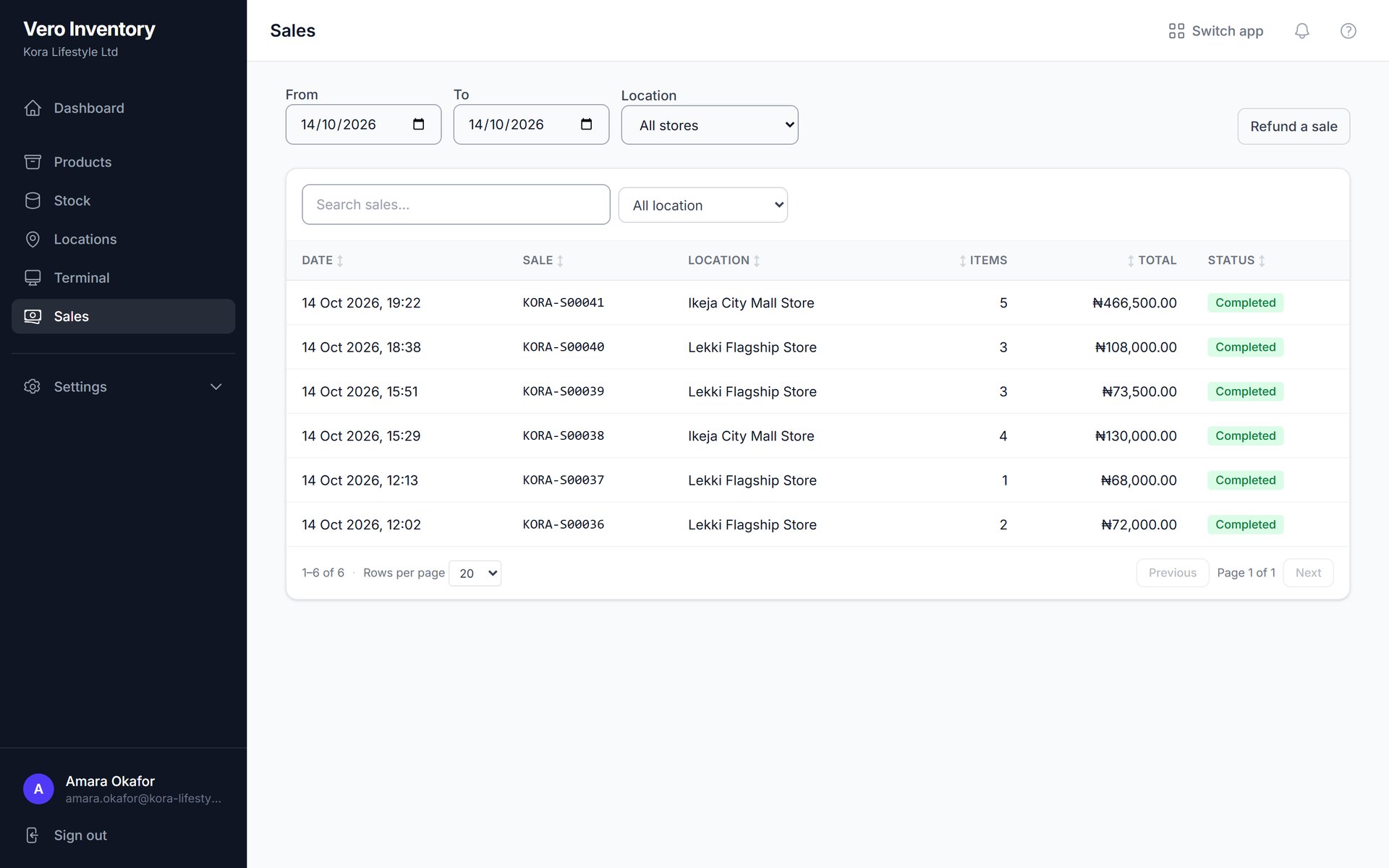
Task: Click the Dashboard home icon
Action: point(33,108)
